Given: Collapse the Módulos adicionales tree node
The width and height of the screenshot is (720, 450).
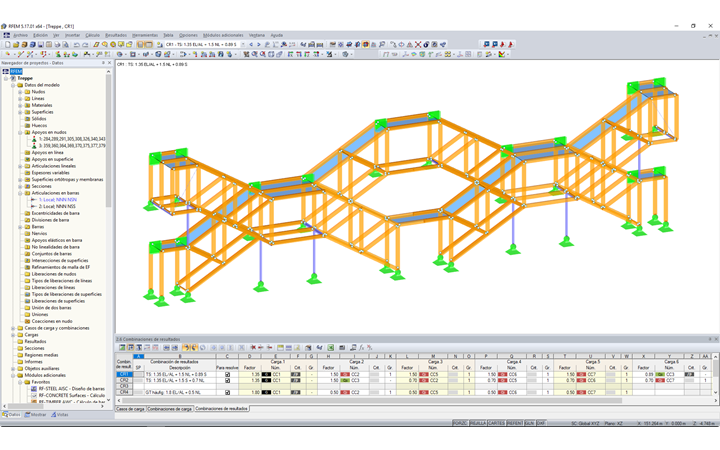Looking at the screenshot, I should click(13, 376).
